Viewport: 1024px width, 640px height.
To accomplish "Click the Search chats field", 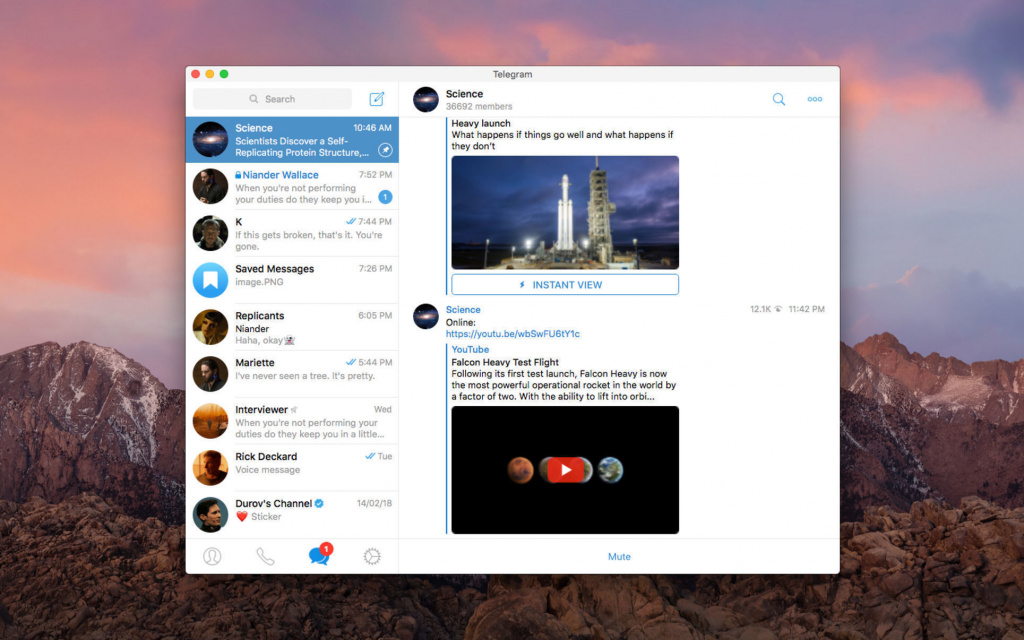I will coord(272,99).
